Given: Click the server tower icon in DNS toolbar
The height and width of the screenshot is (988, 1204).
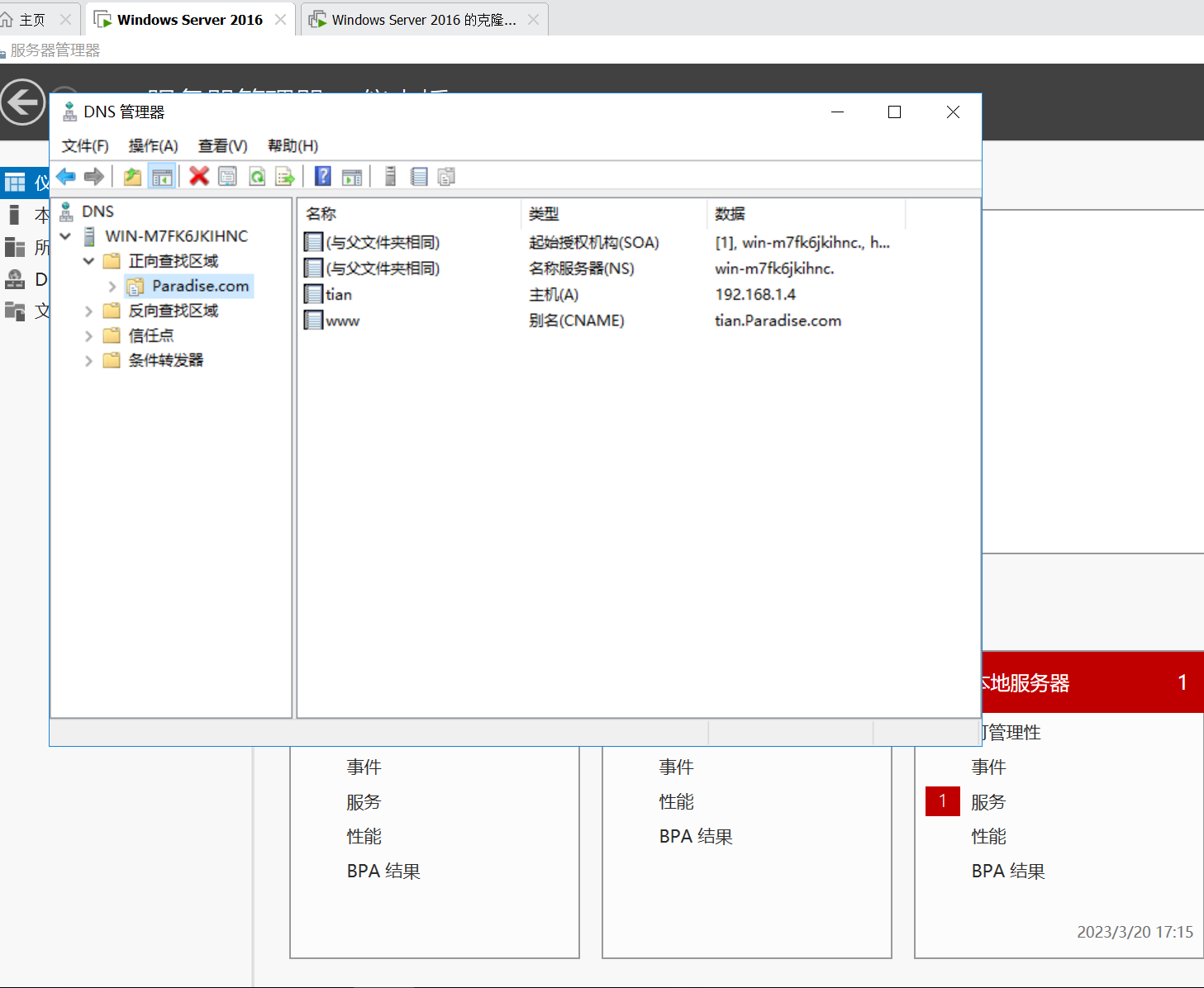Looking at the screenshot, I should coord(391,176).
